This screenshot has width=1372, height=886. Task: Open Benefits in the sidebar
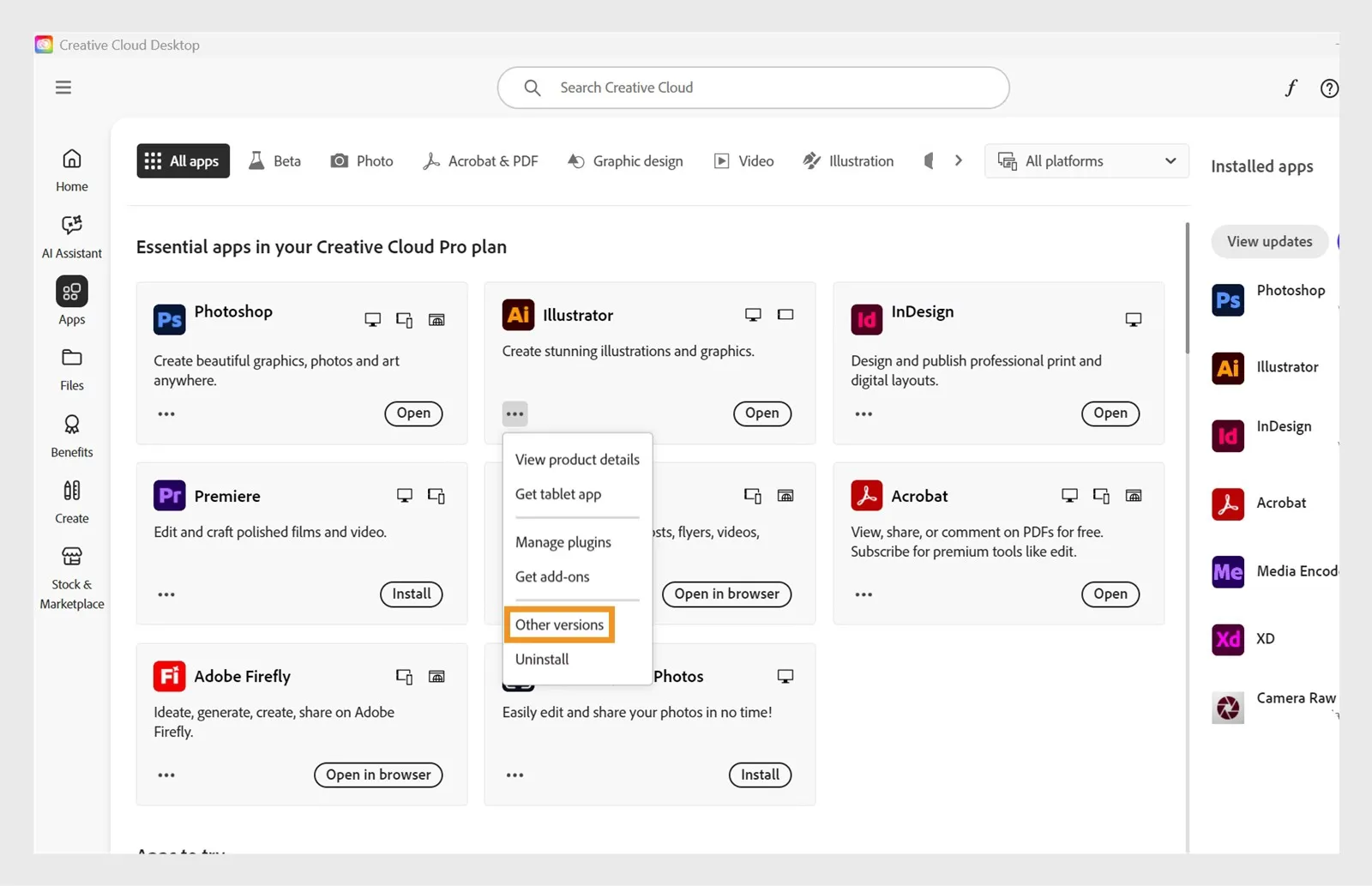(72, 436)
